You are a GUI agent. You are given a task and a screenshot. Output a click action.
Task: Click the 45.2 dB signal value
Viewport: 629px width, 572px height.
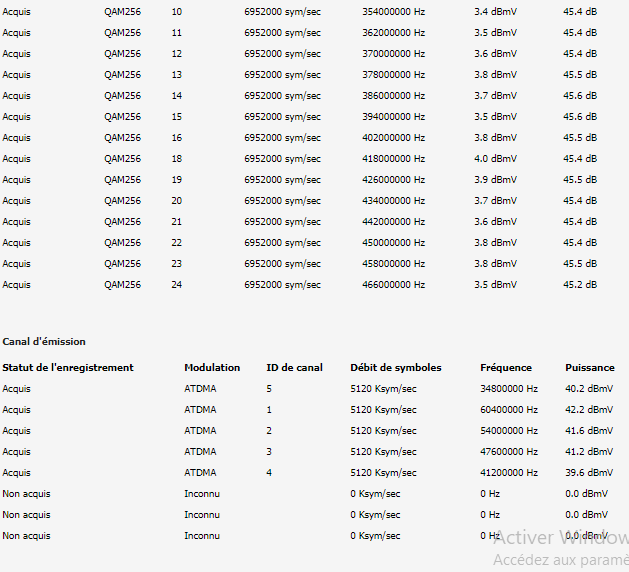pos(580,285)
